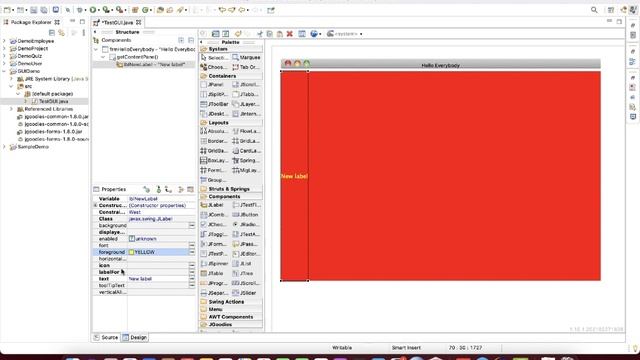
Task: Expand the DemoQuiz project node
Action: point(4,56)
